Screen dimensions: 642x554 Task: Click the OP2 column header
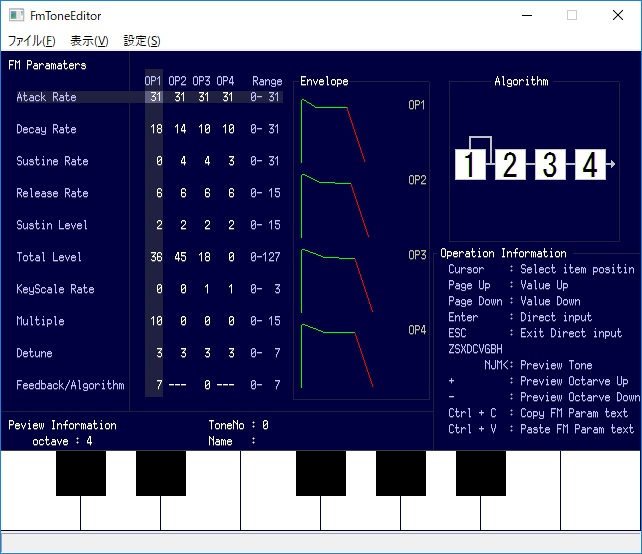click(x=177, y=81)
